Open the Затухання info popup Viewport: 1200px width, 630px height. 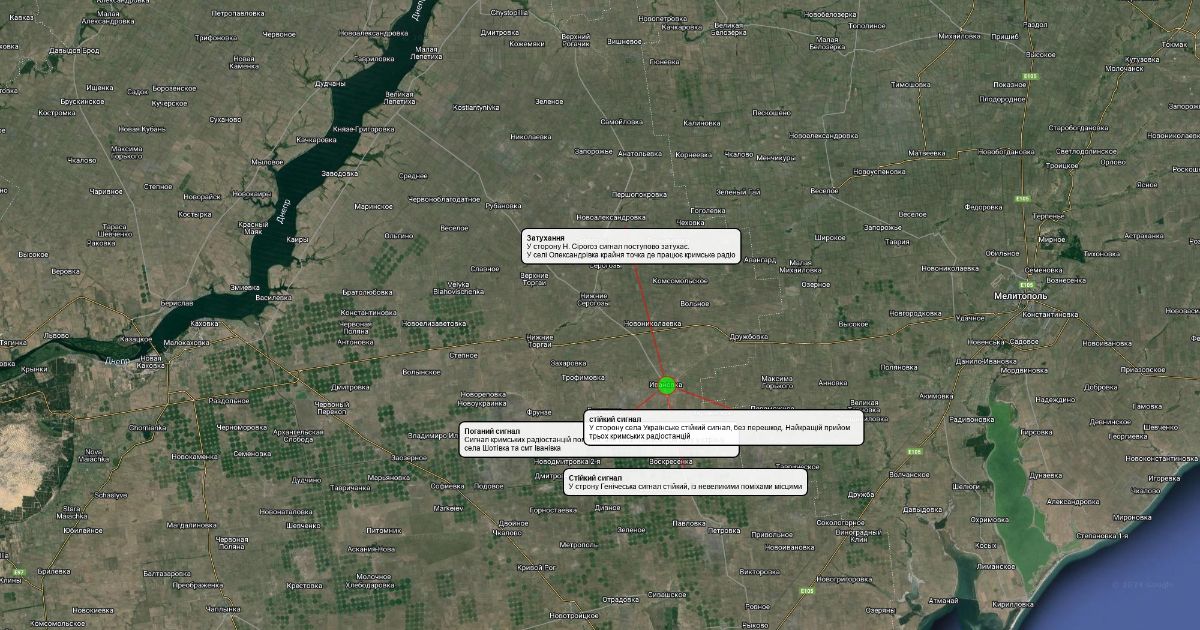point(632,246)
